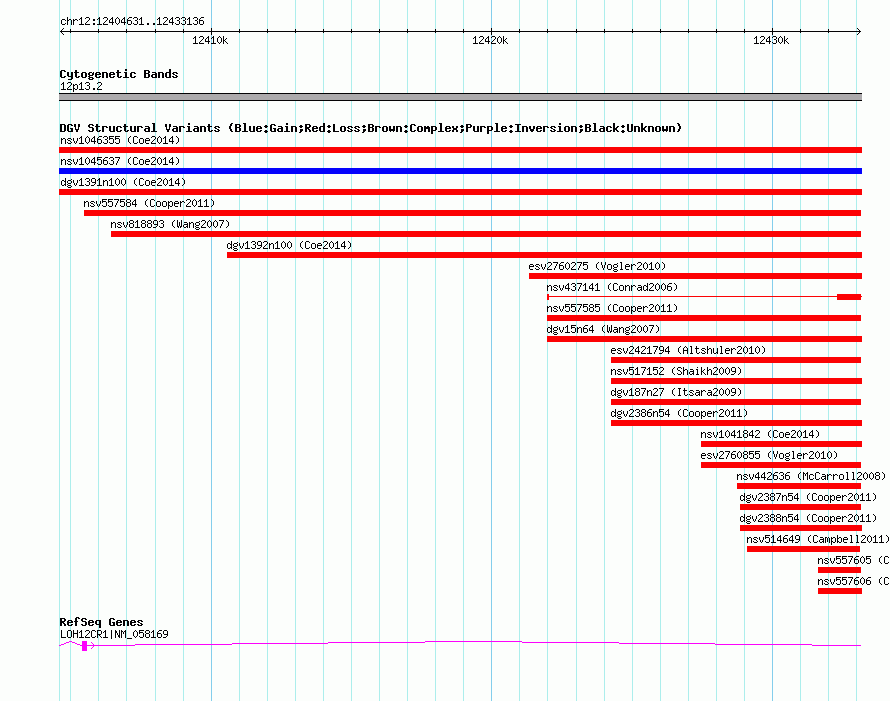Image resolution: width=890 pixels, height=701 pixels.
Task: Click the 12410k ruler tick label
Action: pos(210,40)
